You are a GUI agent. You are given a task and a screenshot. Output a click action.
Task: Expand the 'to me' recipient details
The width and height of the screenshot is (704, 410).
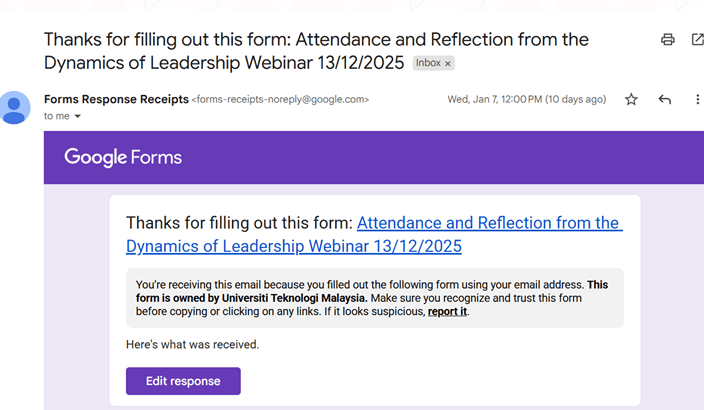[x=78, y=117]
